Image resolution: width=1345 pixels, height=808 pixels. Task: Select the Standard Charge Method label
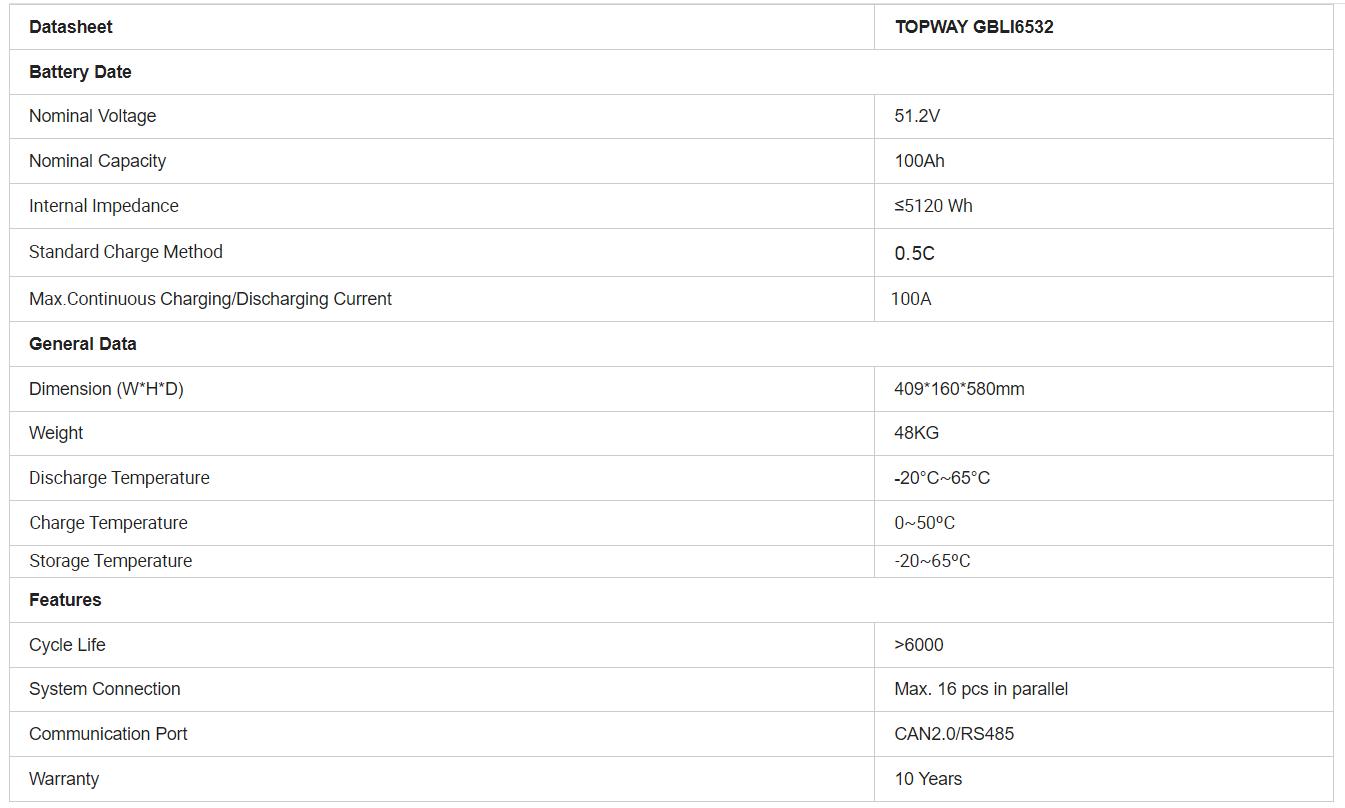tap(125, 252)
